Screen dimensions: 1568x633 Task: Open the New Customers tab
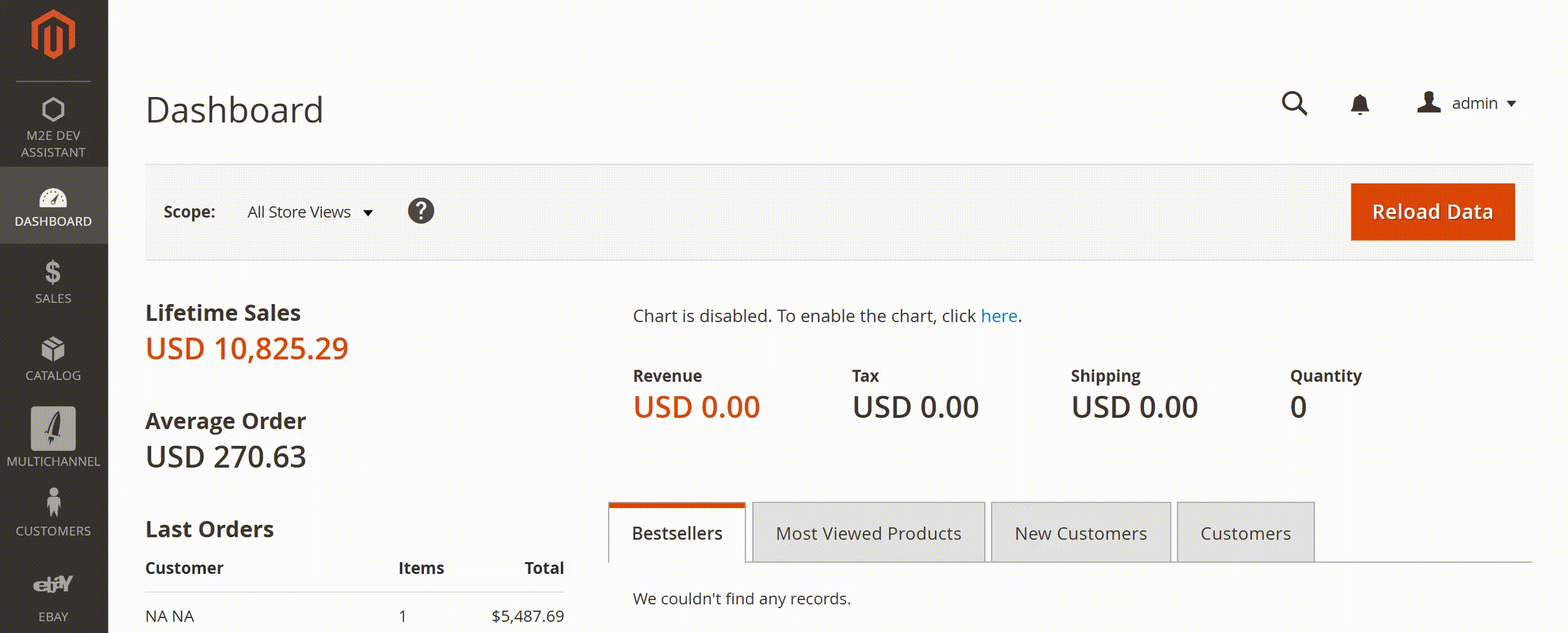(1081, 534)
